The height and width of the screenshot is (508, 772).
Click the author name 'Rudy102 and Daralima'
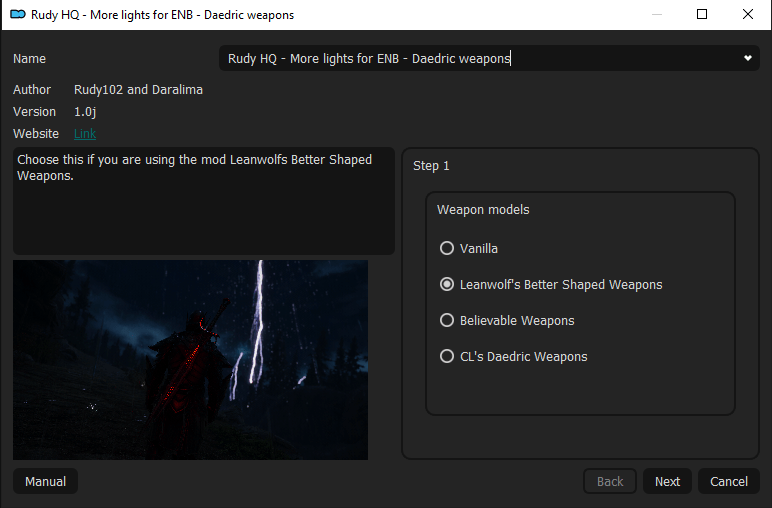point(138,90)
